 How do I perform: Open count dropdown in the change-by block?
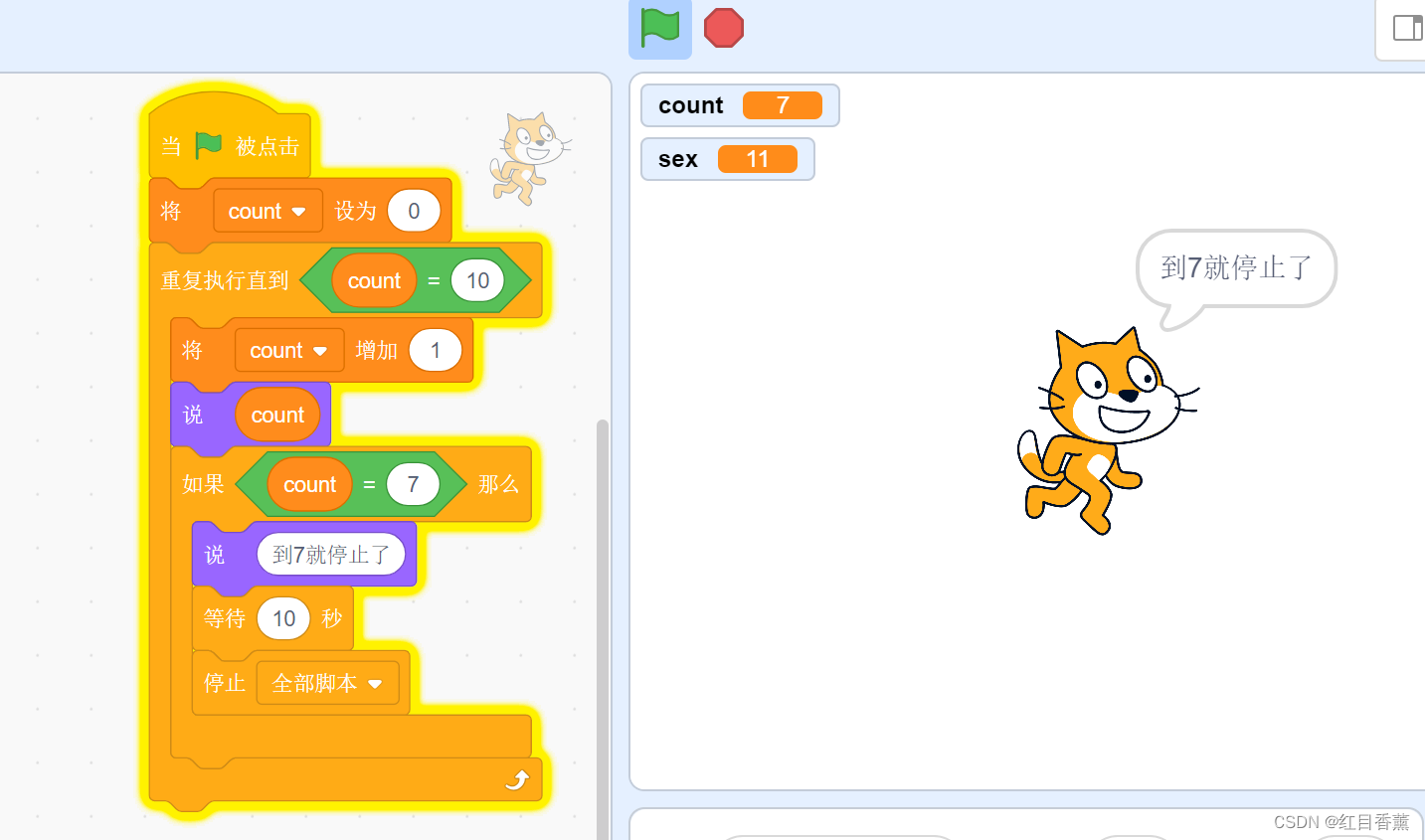pyautogui.click(x=289, y=350)
